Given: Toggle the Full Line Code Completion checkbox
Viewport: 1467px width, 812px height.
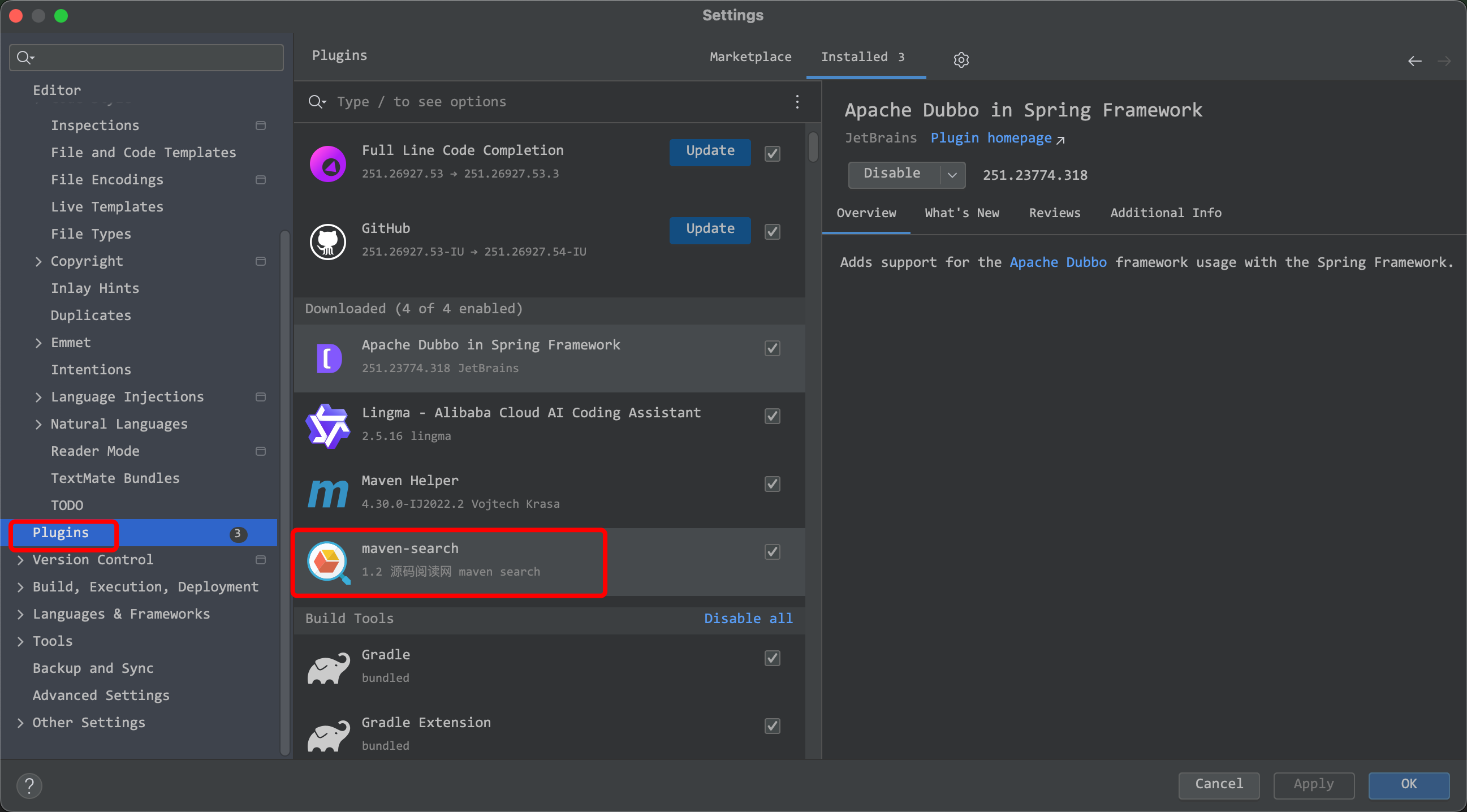Looking at the screenshot, I should tap(771, 154).
